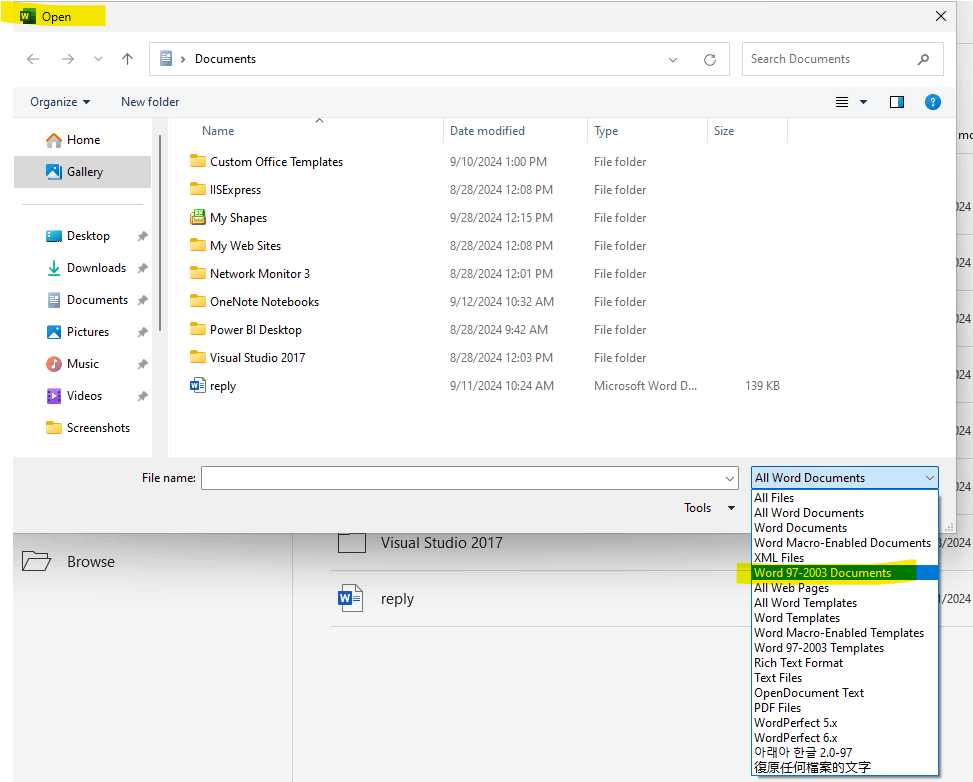
Task: Open Desktop in quick access
Action: pyautogui.click(x=88, y=236)
